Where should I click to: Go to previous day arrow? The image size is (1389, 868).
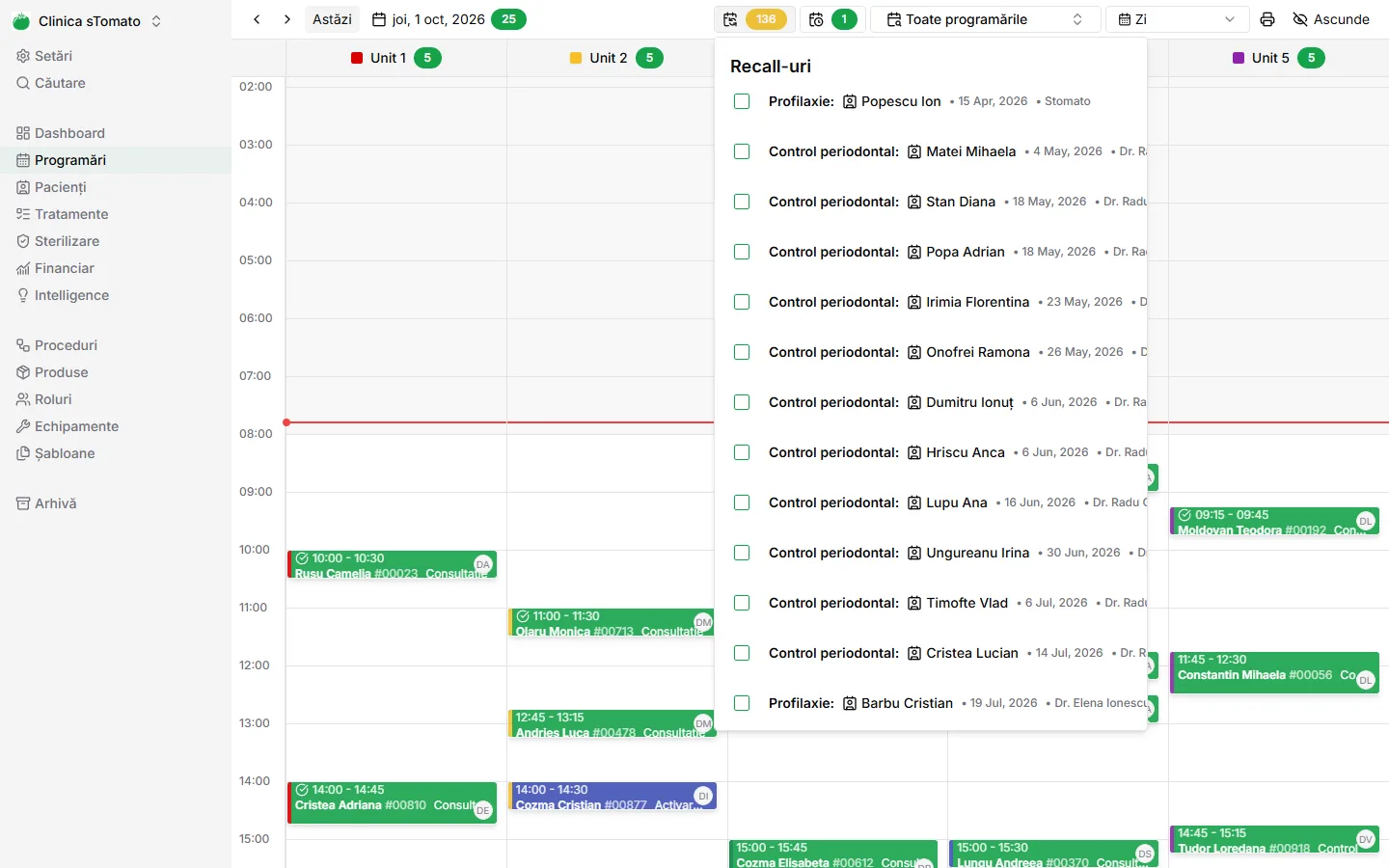click(x=257, y=19)
